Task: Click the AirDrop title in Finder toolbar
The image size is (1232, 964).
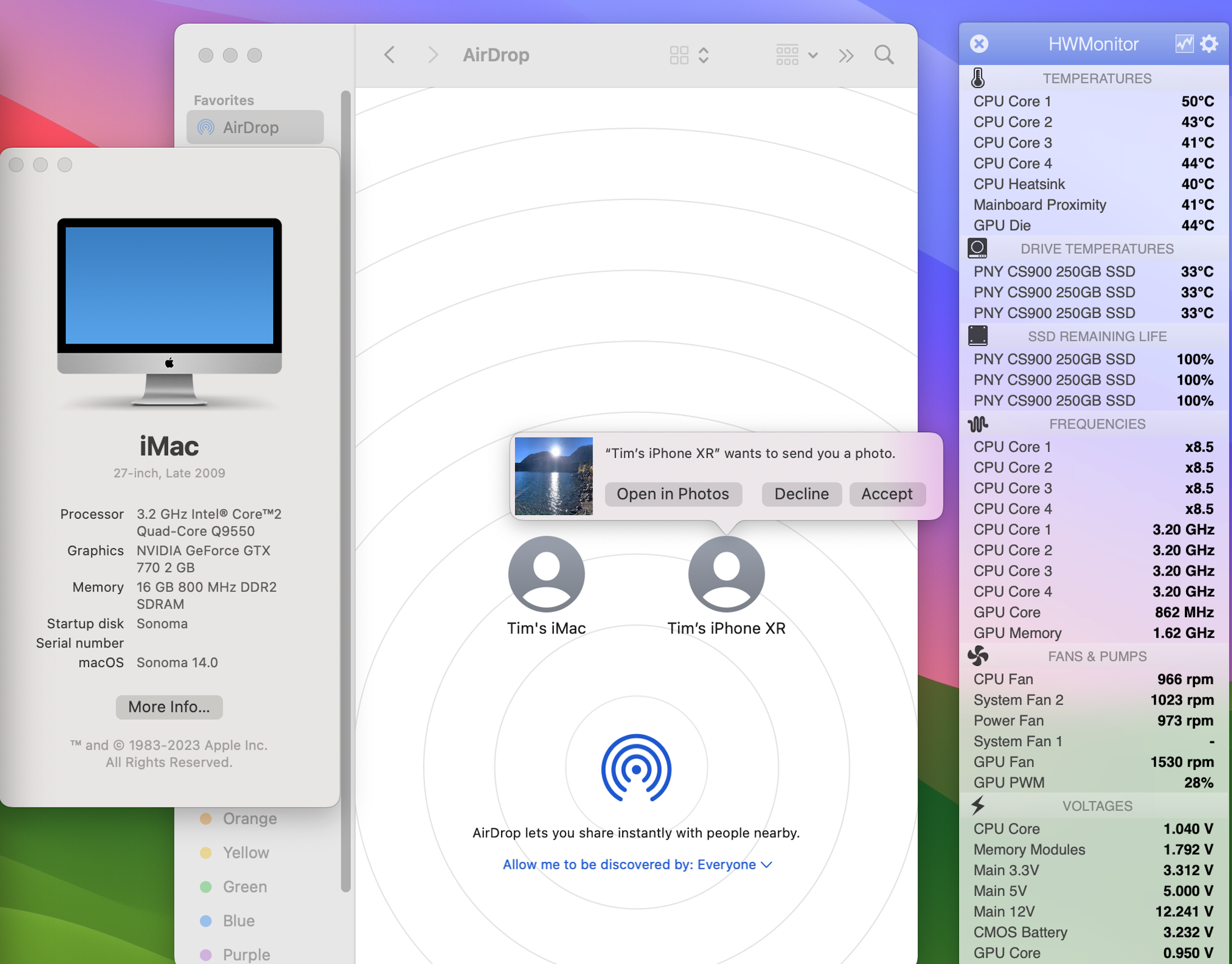Action: [496, 55]
